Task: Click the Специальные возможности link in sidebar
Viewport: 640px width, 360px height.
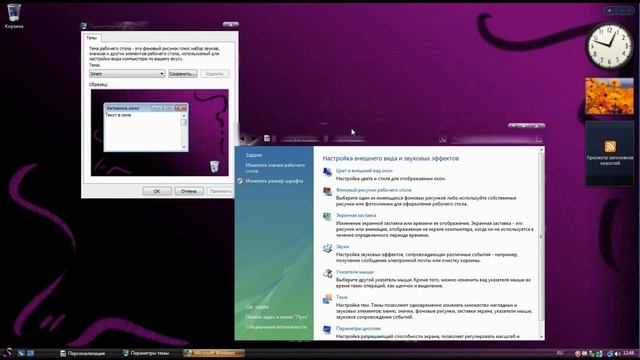Action: click(x=276, y=327)
